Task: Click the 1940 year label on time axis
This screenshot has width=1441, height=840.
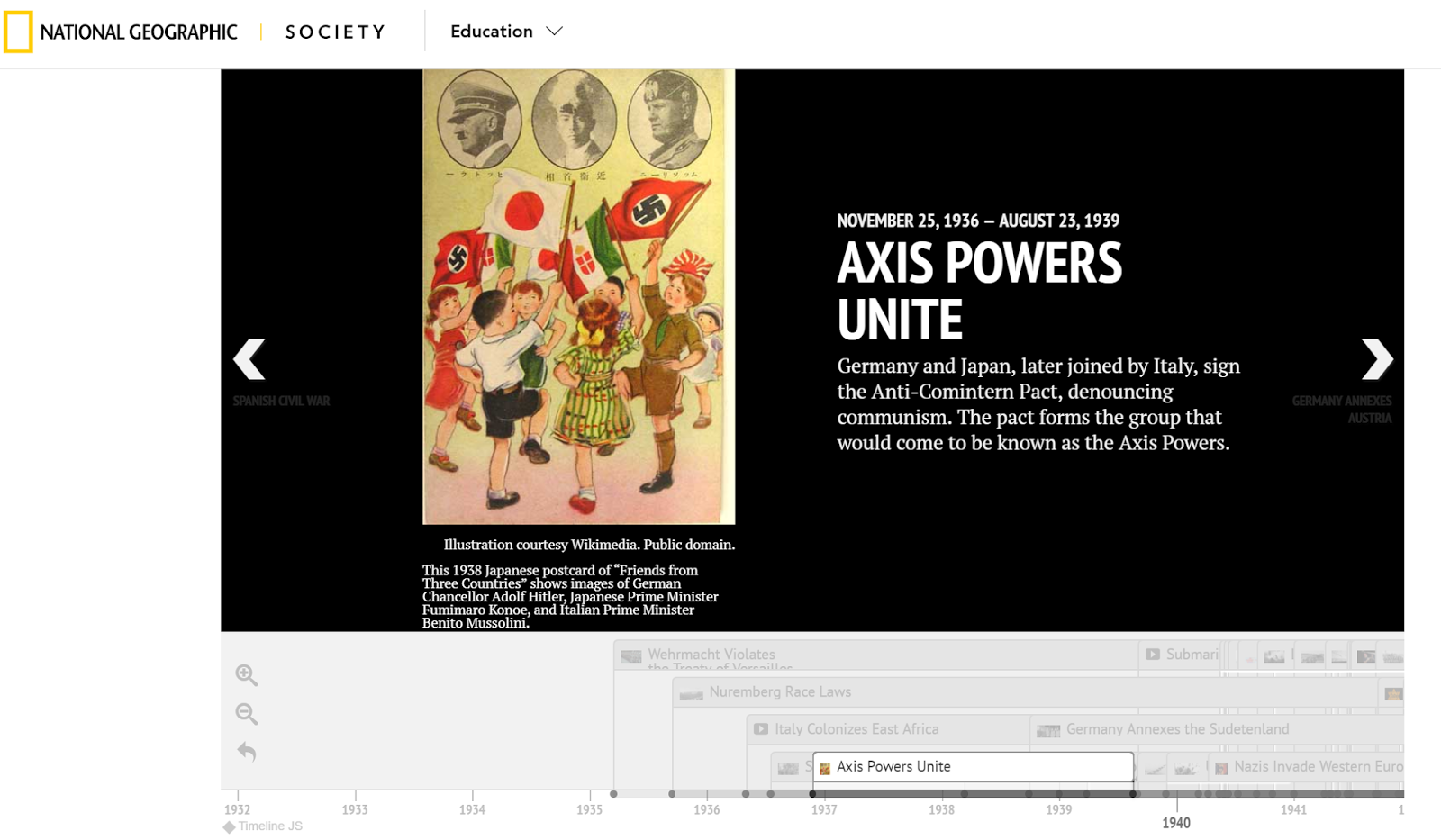Action: click(1176, 823)
